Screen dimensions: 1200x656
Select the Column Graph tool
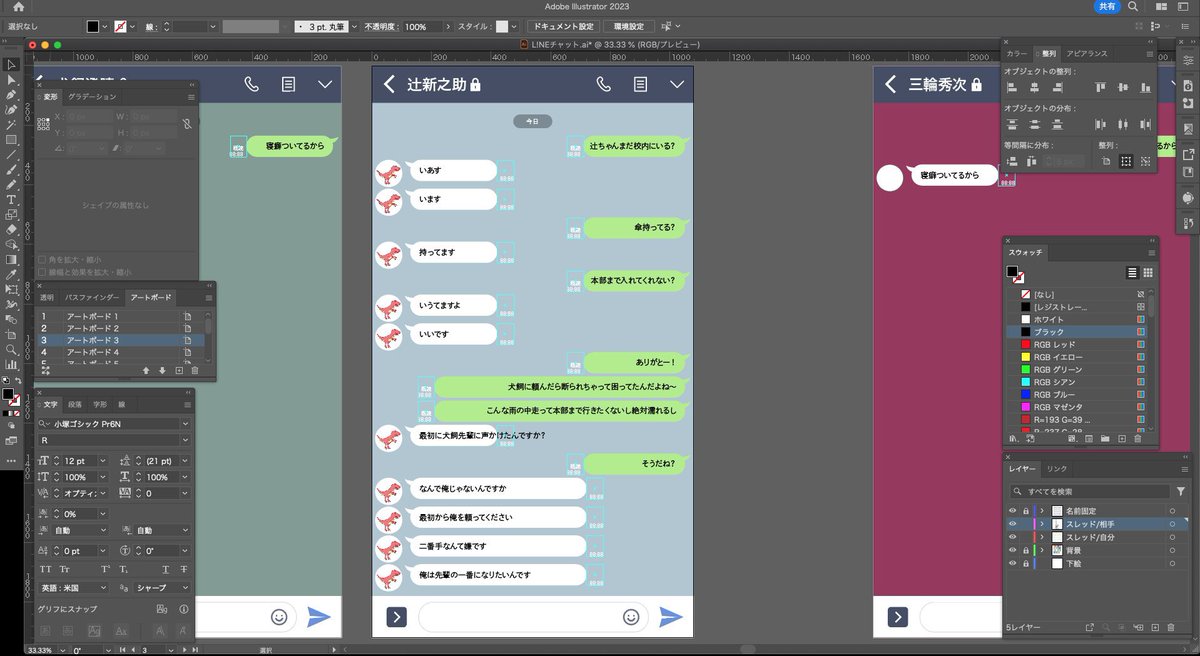pos(11,365)
